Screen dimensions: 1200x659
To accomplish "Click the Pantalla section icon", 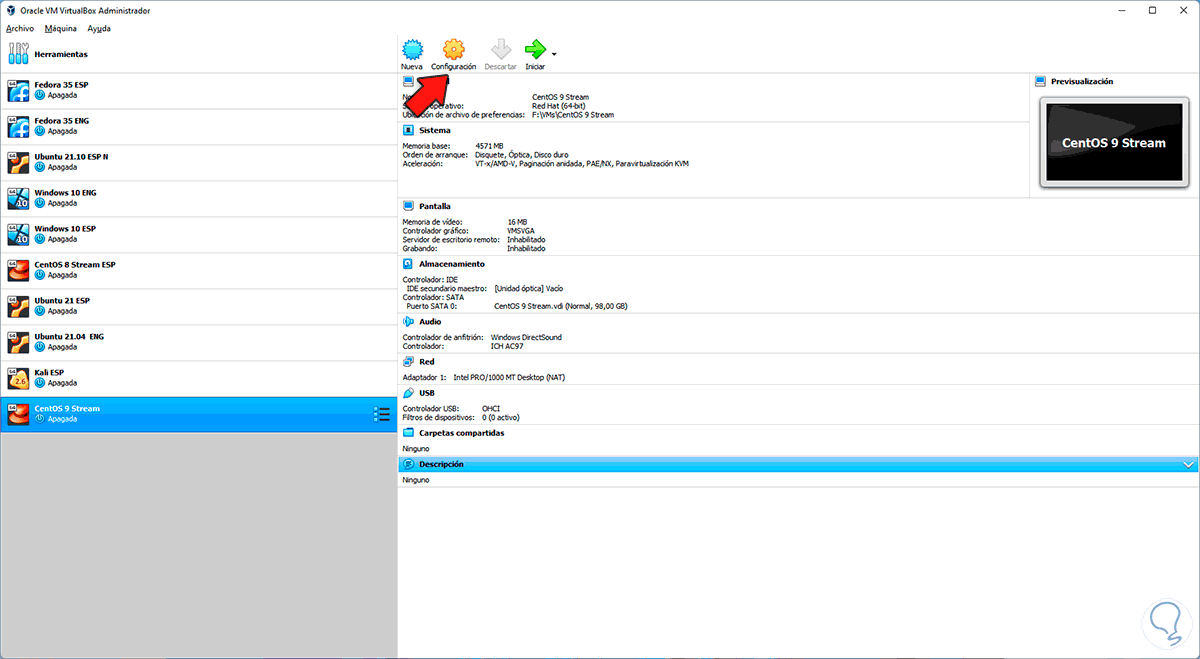I will pos(409,206).
